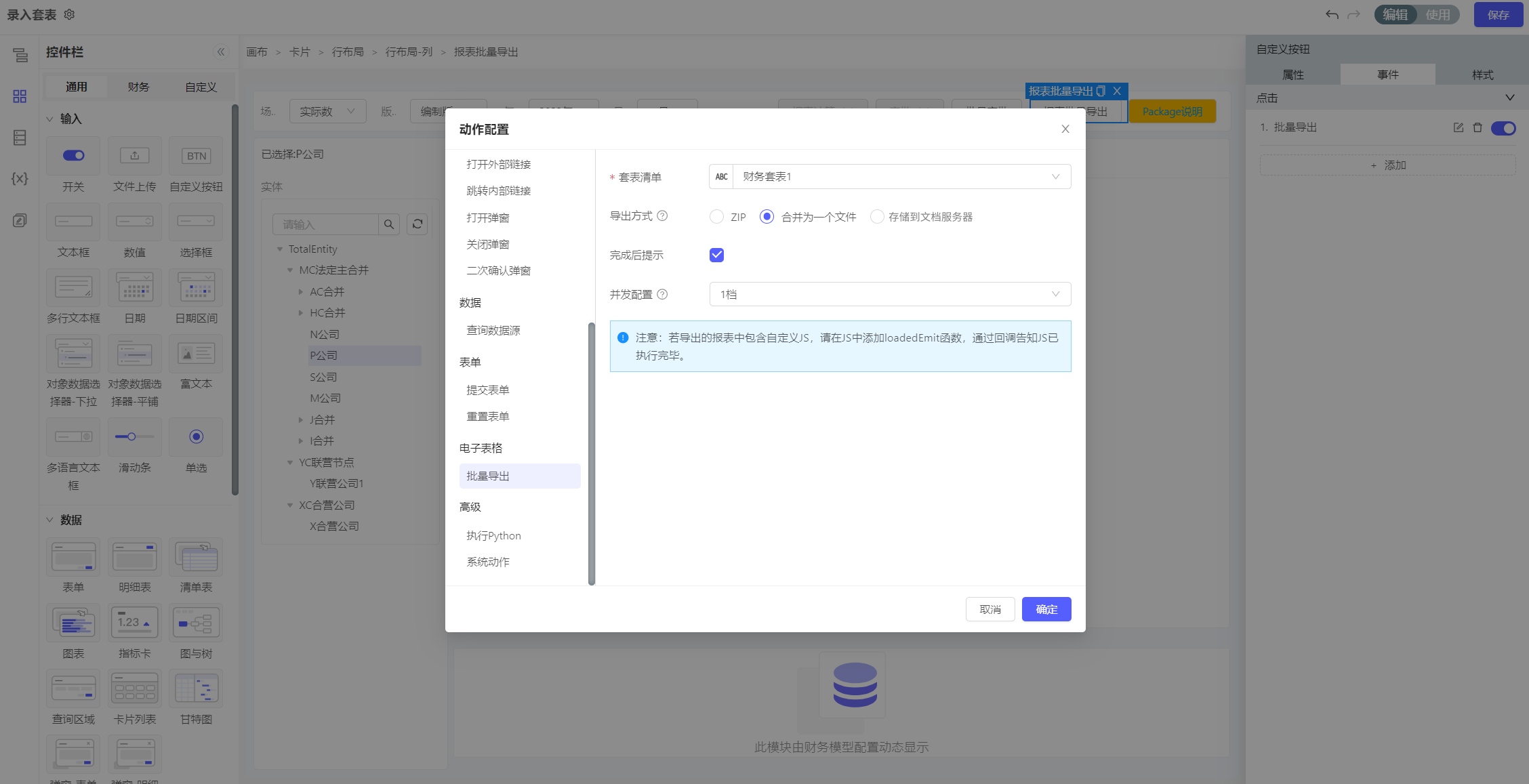Uncheck the 完成后提示 checkbox
This screenshot has height=784, width=1529.
point(716,255)
